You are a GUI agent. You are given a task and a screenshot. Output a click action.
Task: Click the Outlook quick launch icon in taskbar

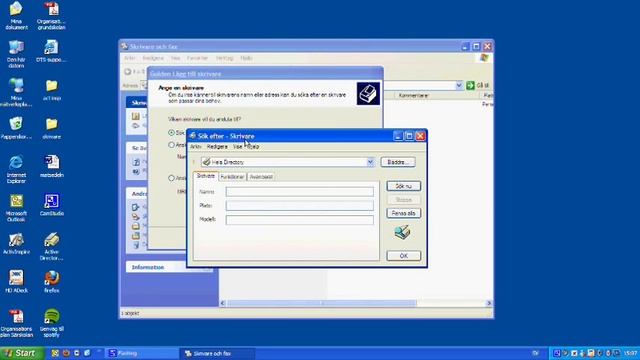[x=55, y=353]
